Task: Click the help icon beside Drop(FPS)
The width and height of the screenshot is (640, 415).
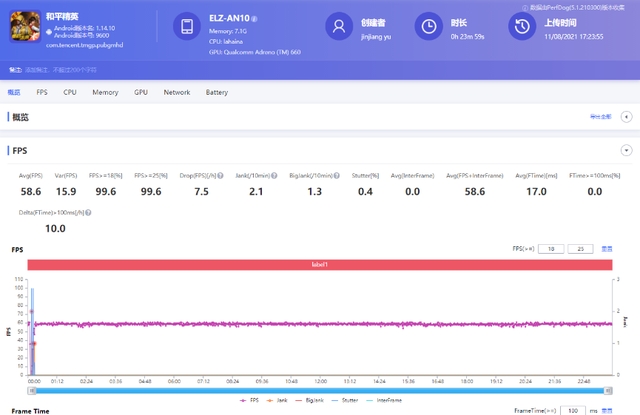Action: tap(220, 175)
